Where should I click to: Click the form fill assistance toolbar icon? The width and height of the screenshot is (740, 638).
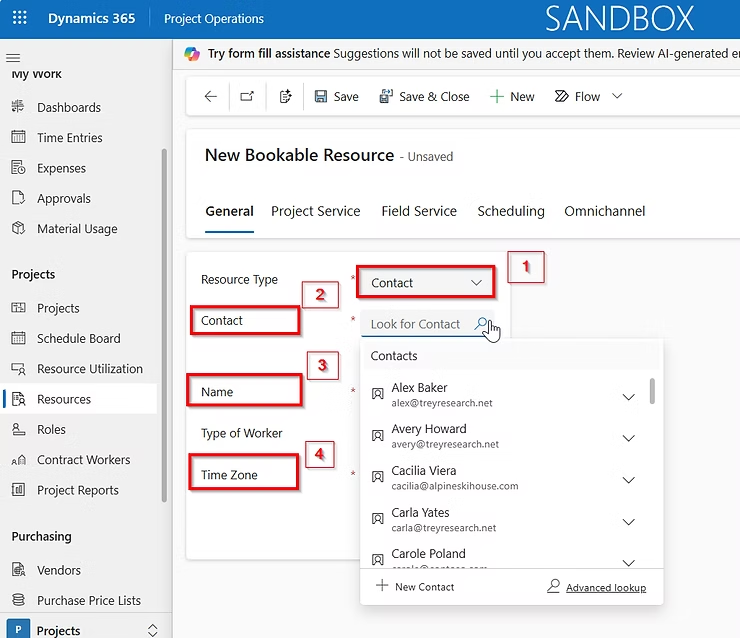click(286, 96)
